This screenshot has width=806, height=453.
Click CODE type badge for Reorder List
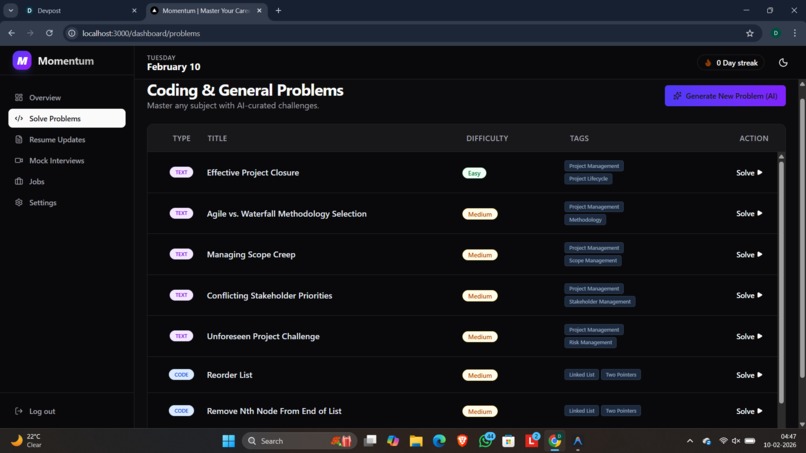(181, 374)
